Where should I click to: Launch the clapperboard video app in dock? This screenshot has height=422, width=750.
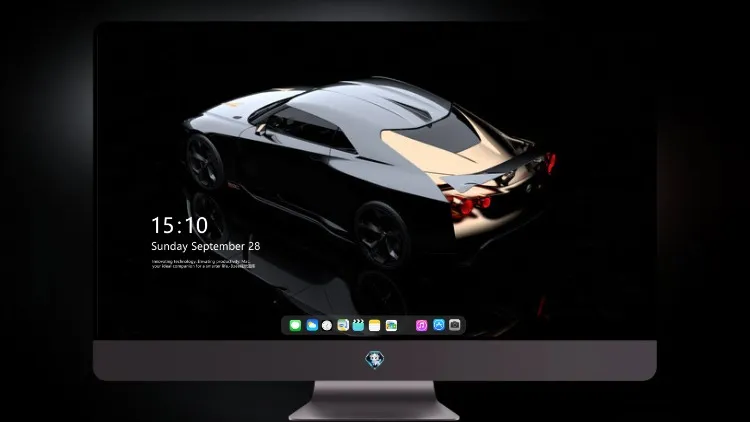[x=358, y=325]
